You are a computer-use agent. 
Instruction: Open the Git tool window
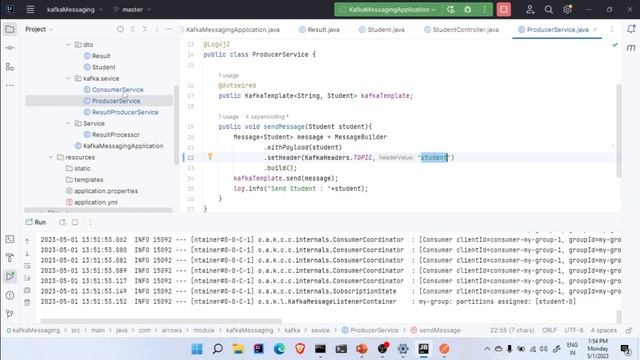[10, 313]
